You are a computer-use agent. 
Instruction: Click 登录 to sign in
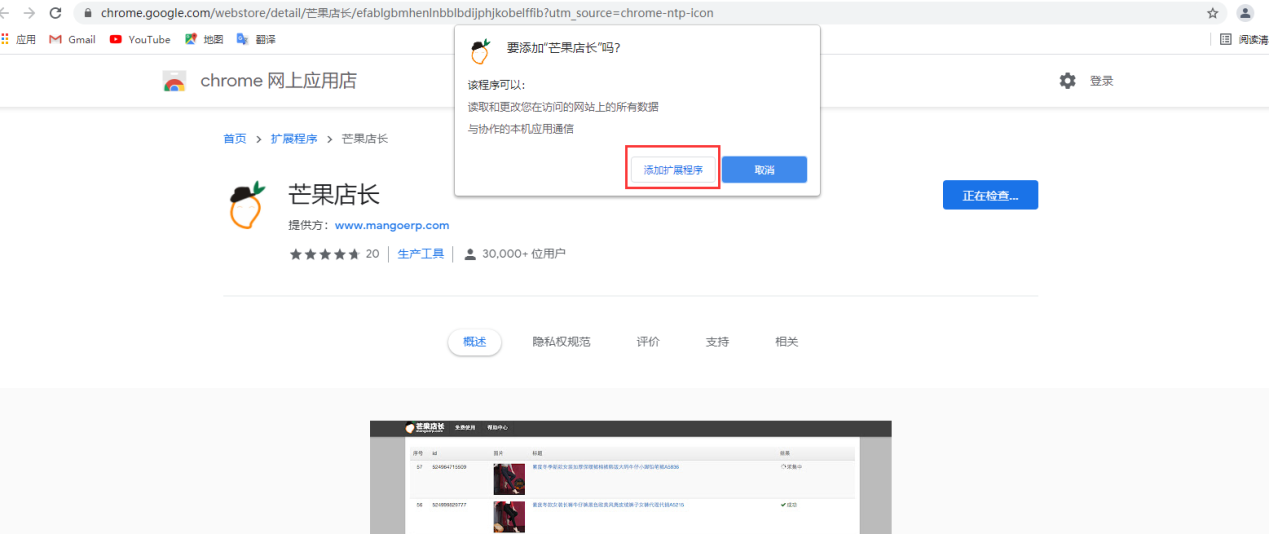(x=1101, y=81)
